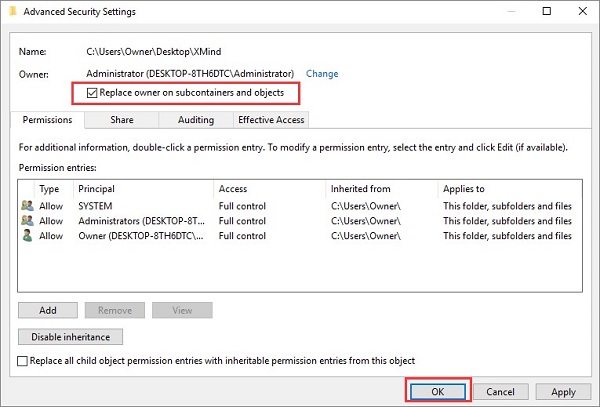600x407 pixels.
Task: Open the Auditing tab
Action: (196, 120)
